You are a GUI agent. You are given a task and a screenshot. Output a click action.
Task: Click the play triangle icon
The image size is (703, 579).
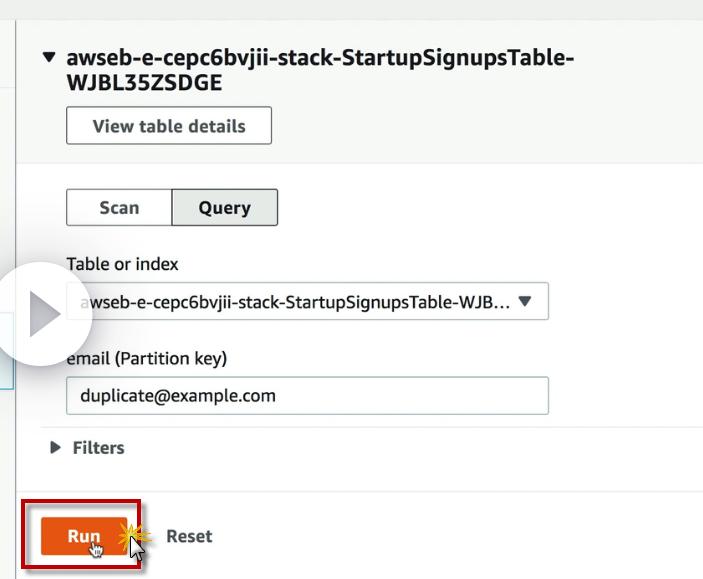43,315
